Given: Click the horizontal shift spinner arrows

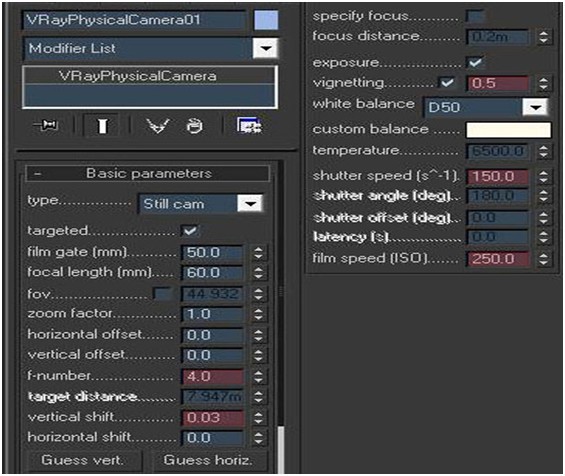Looking at the screenshot, I should [258, 438].
